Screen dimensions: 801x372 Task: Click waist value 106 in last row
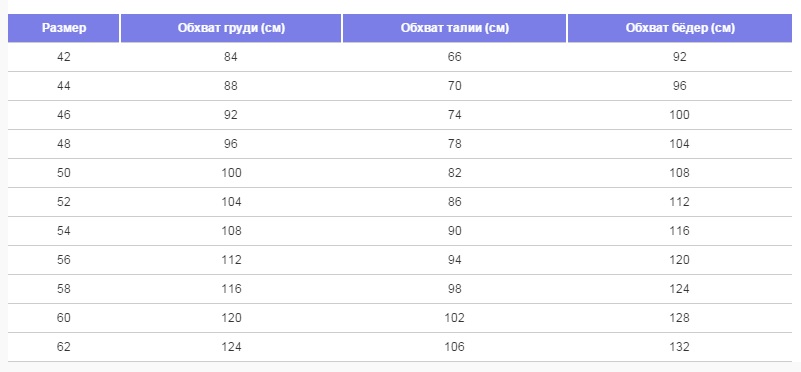click(455, 347)
